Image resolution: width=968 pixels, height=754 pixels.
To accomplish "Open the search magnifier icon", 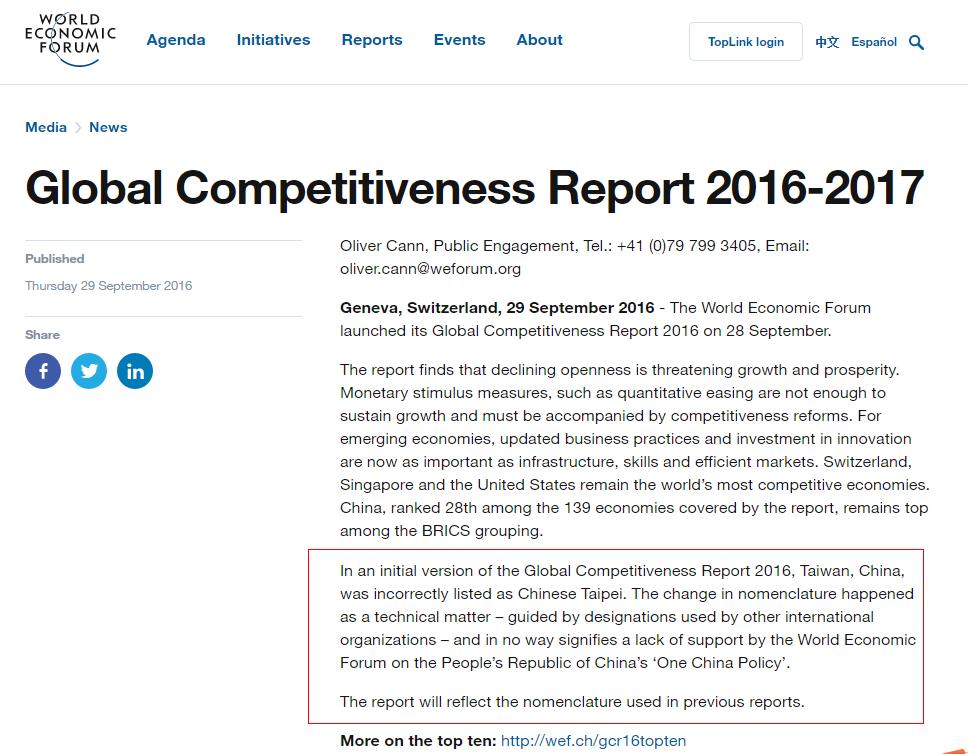I will tap(916, 42).
